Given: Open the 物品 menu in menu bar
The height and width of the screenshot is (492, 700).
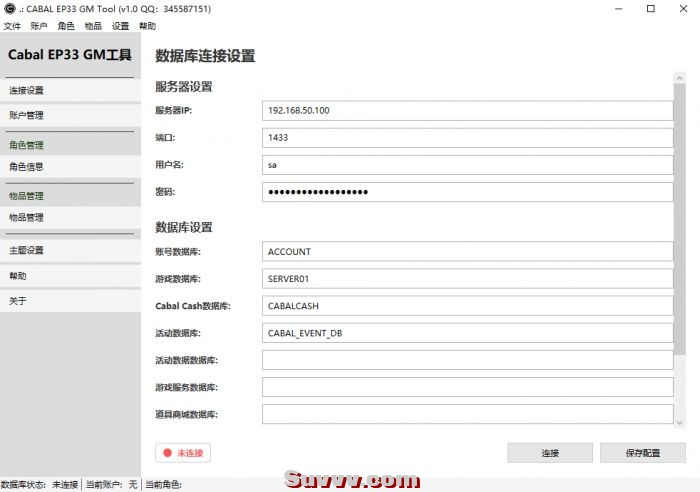Looking at the screenshot, I should click(93, 26).
